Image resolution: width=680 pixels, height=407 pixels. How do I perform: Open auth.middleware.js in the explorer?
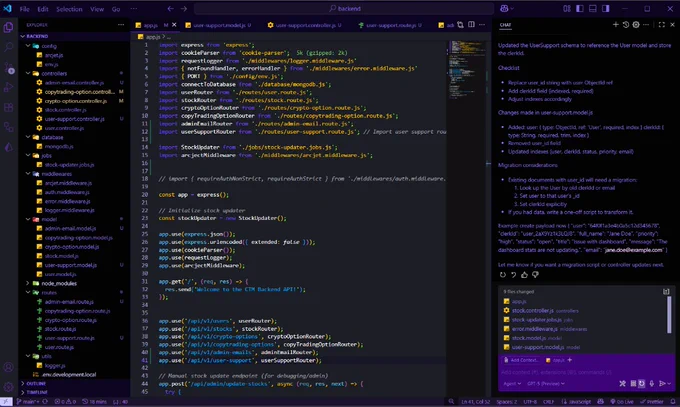(67, 192)
